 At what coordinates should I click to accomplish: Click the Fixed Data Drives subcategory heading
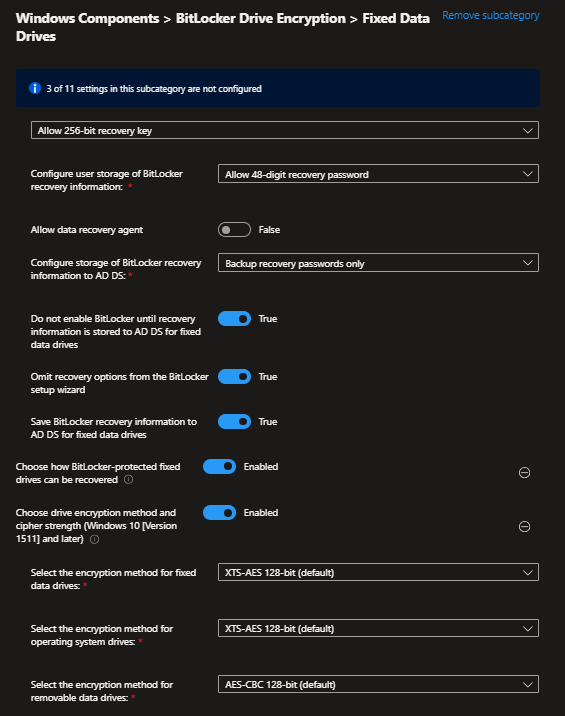tap(223, 27)
